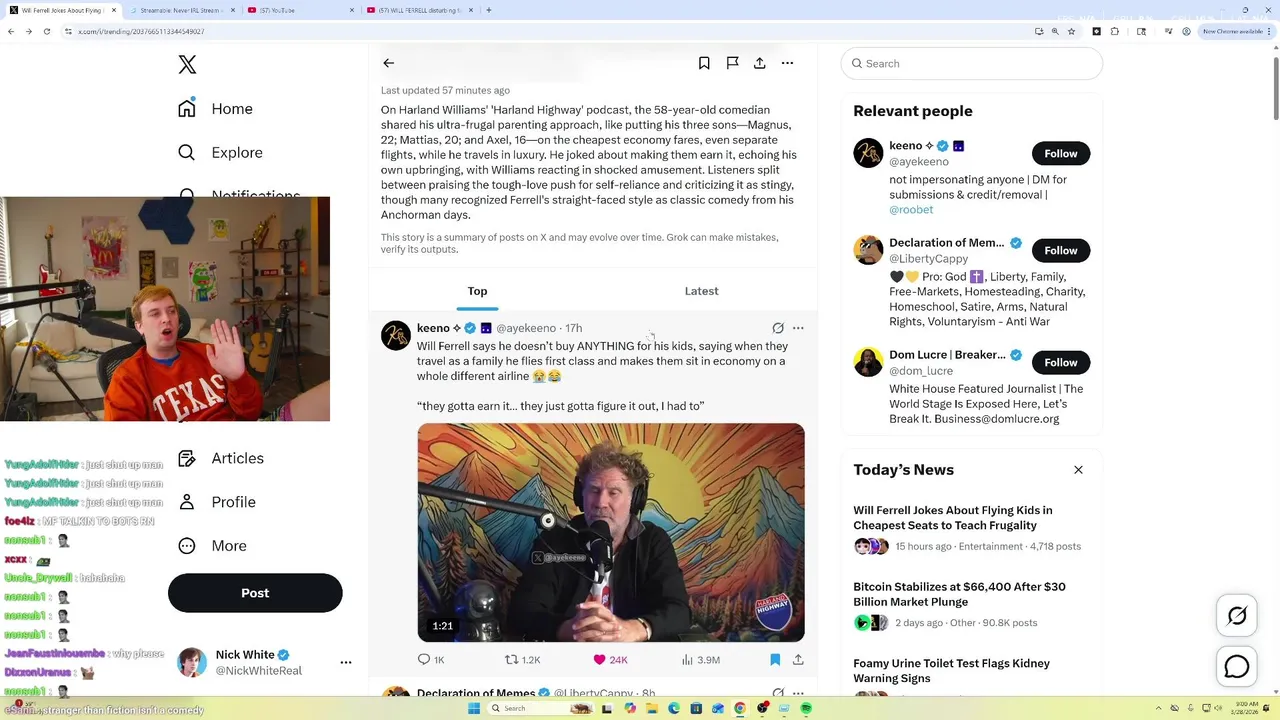Toggle the bookmark on keeno's post
The height and width of the screenshot is (720, 1280).
tap(775, 660)
